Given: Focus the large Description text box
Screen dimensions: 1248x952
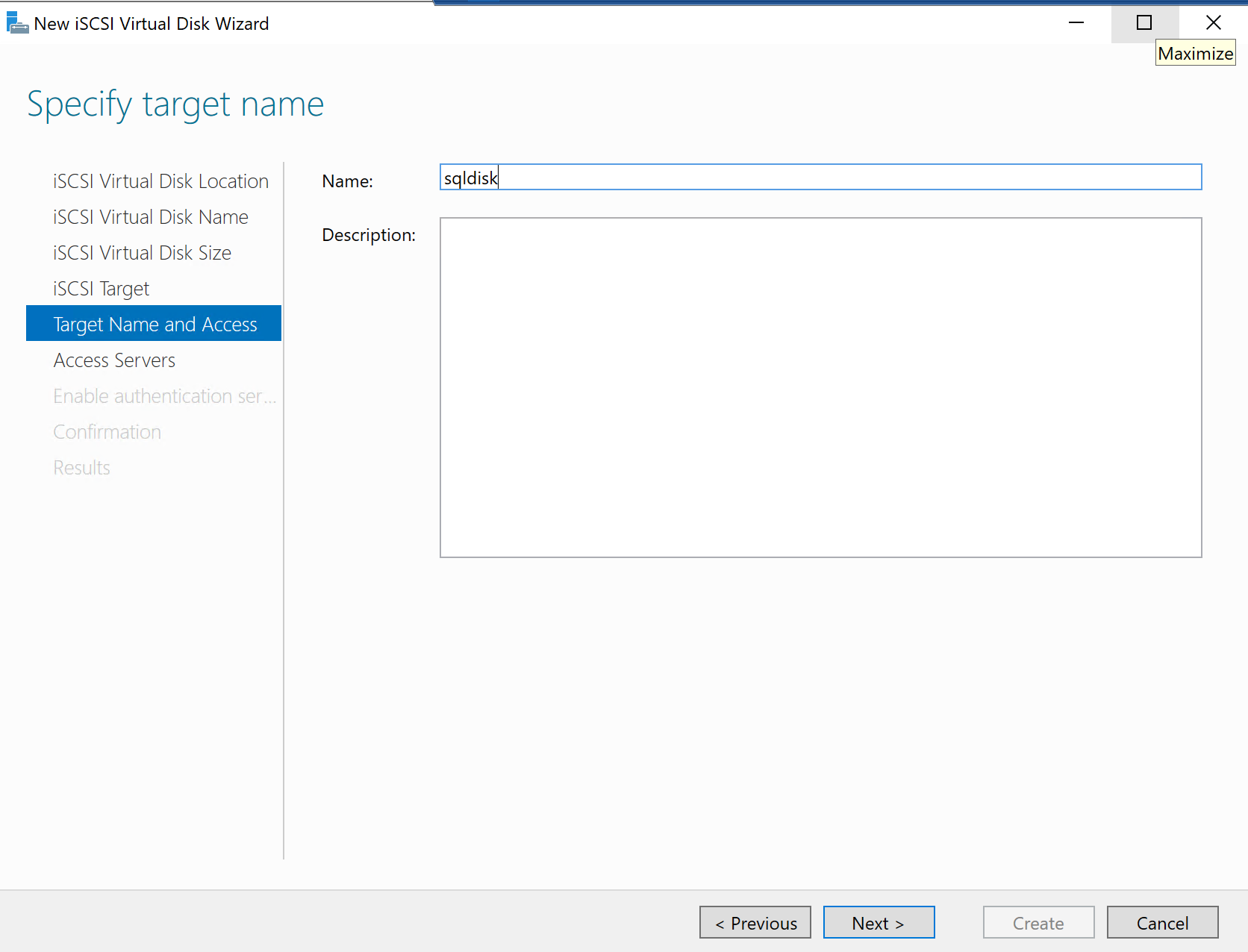Looking at the screenshot, I should tap(820, 387).
